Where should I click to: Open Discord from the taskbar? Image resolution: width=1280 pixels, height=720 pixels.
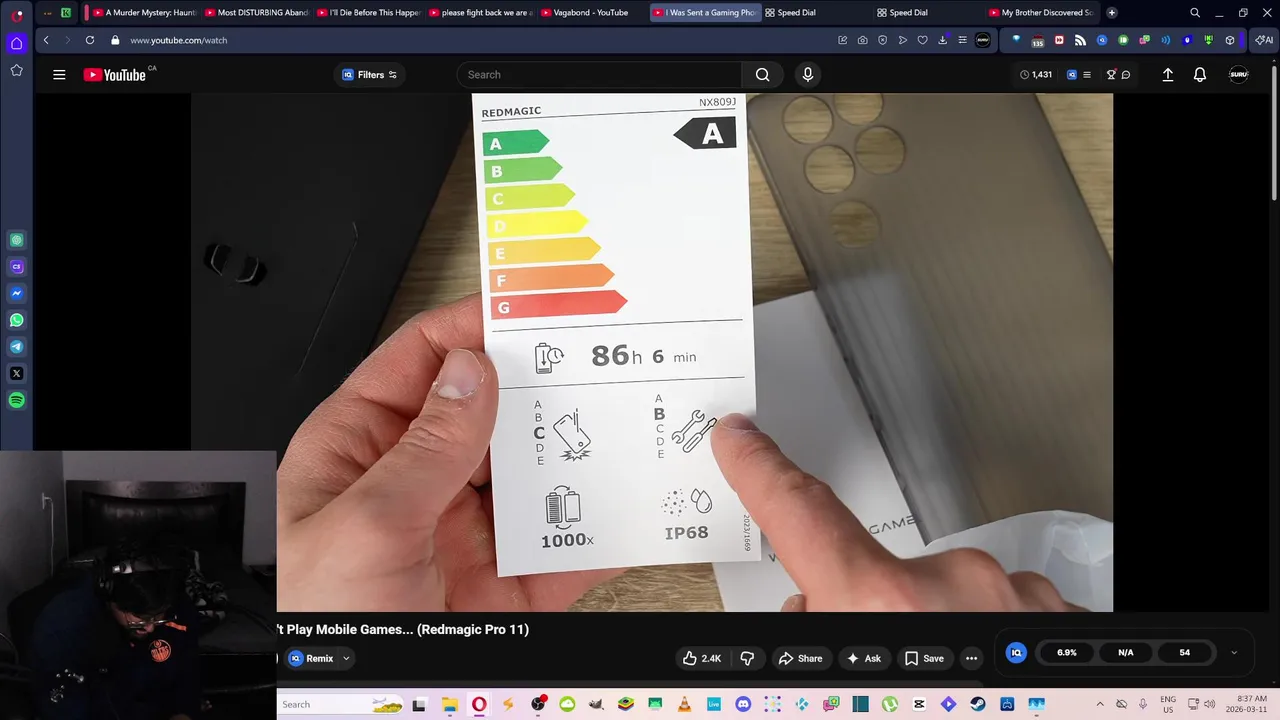(743, 704)
